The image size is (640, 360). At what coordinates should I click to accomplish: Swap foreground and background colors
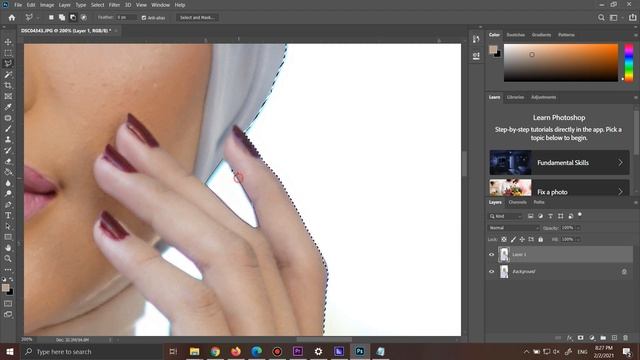point(11,280)
